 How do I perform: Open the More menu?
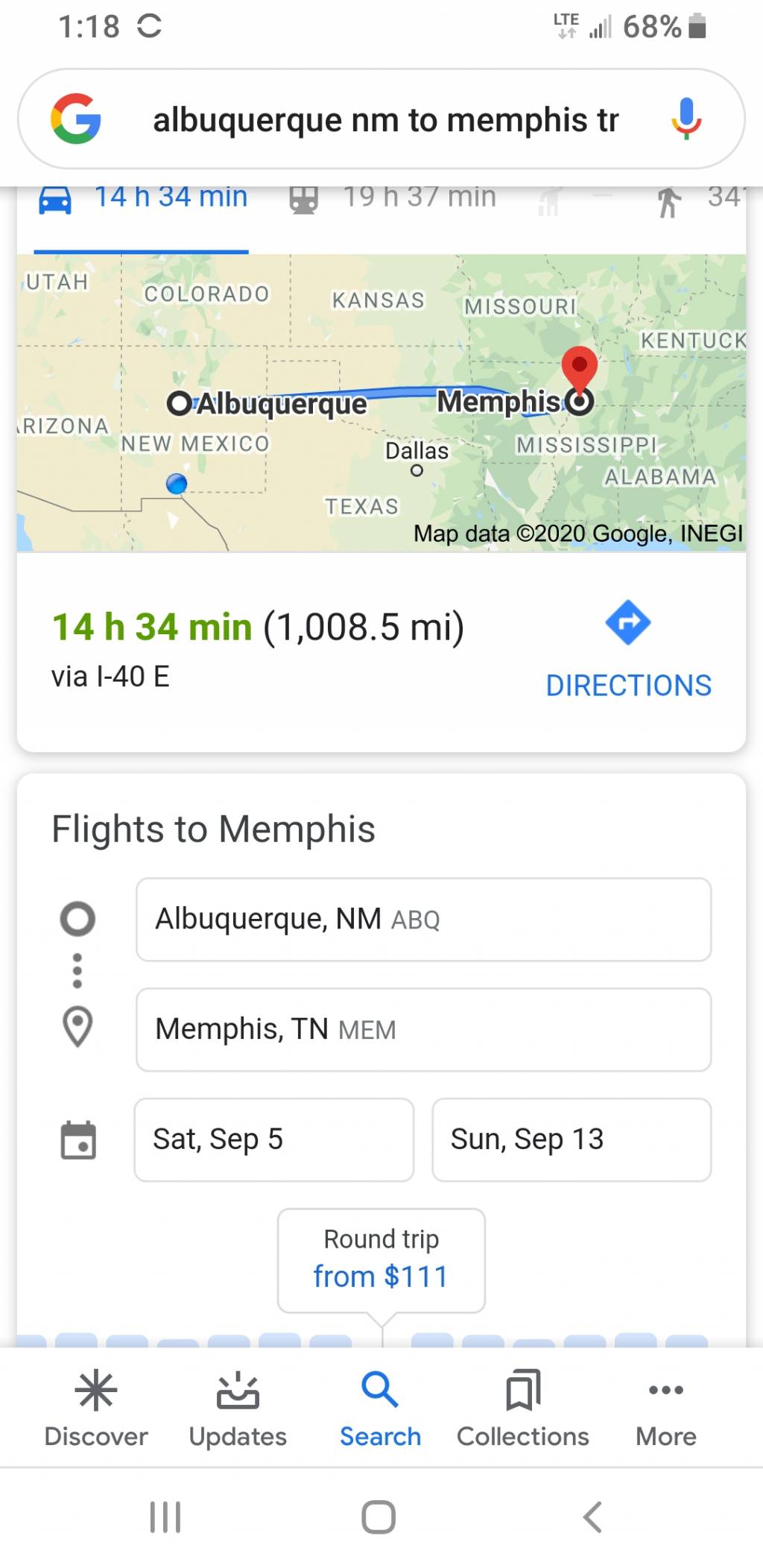tap(666, 1409)
